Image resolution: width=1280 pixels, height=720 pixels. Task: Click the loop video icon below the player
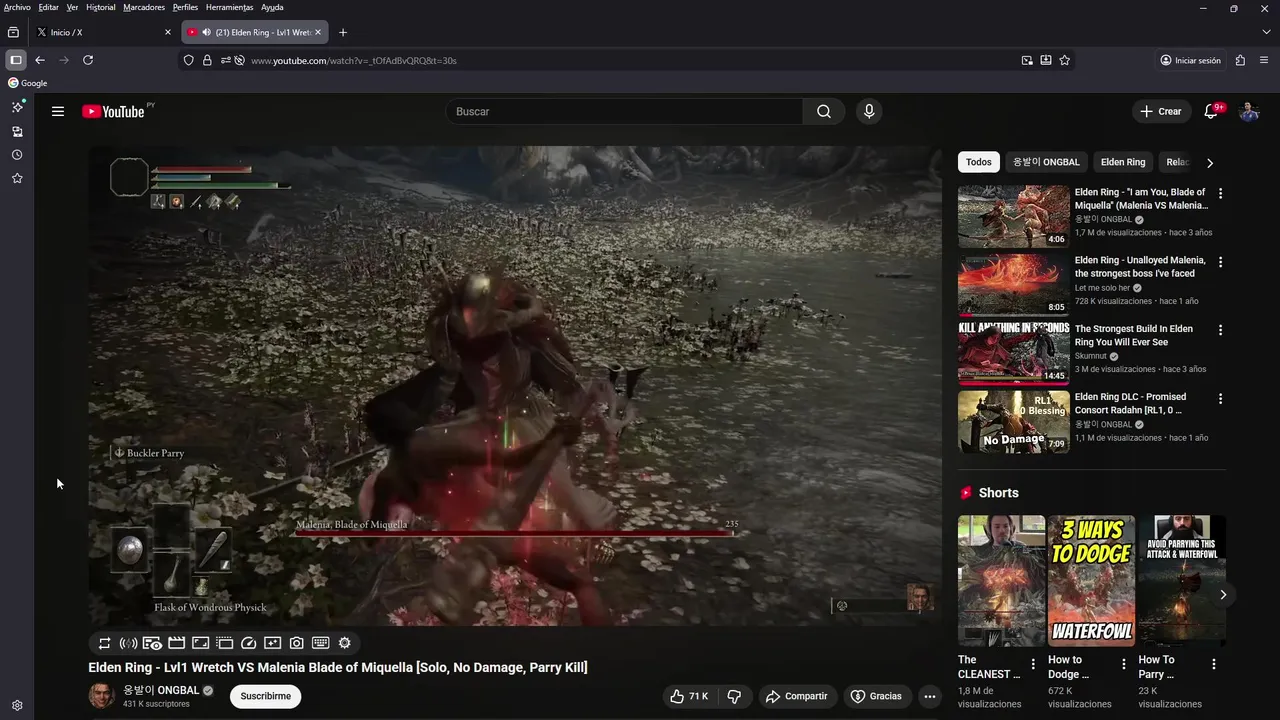(x=104, y=643)
